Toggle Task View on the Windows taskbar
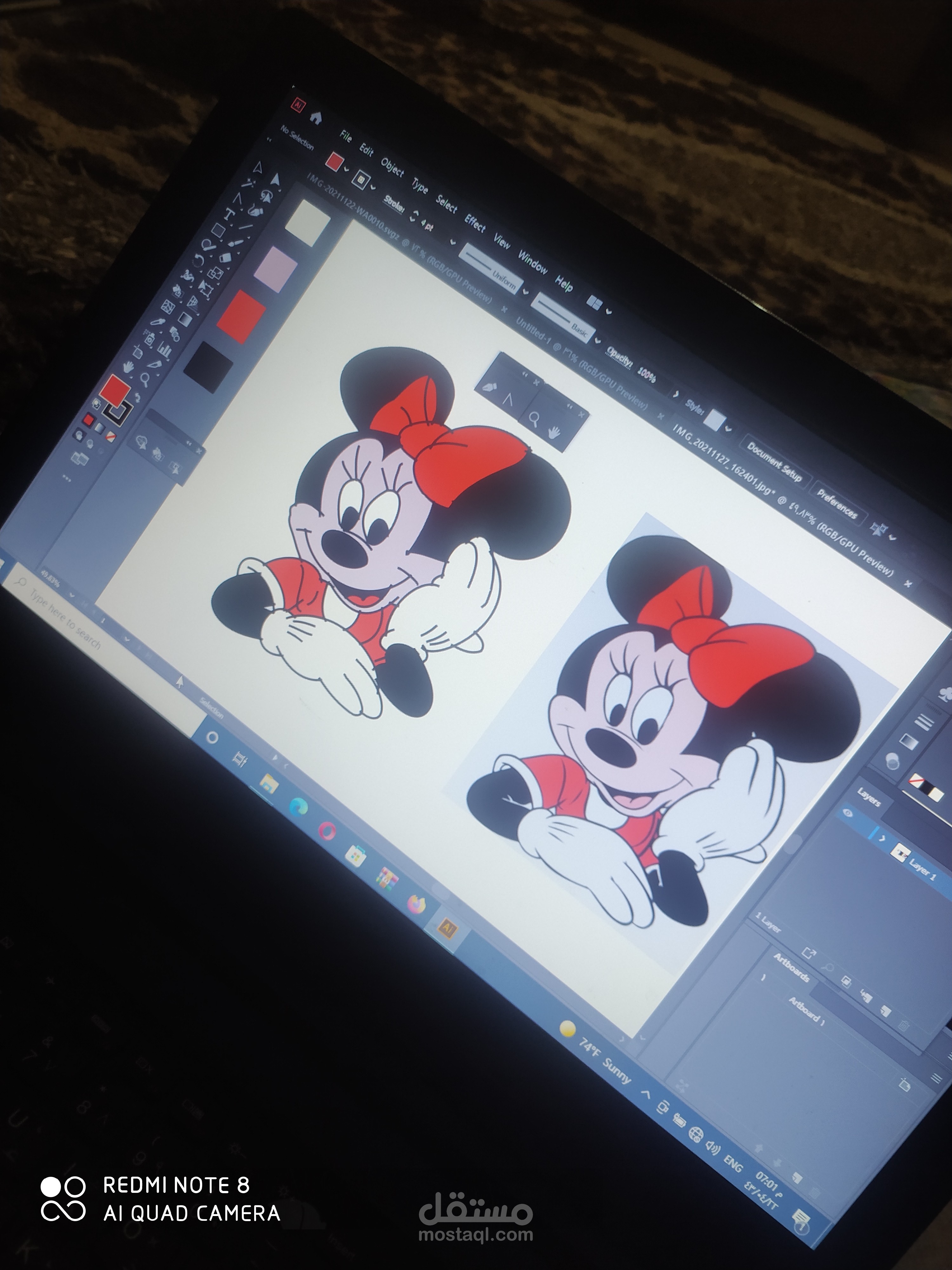 tap(240, 760)
